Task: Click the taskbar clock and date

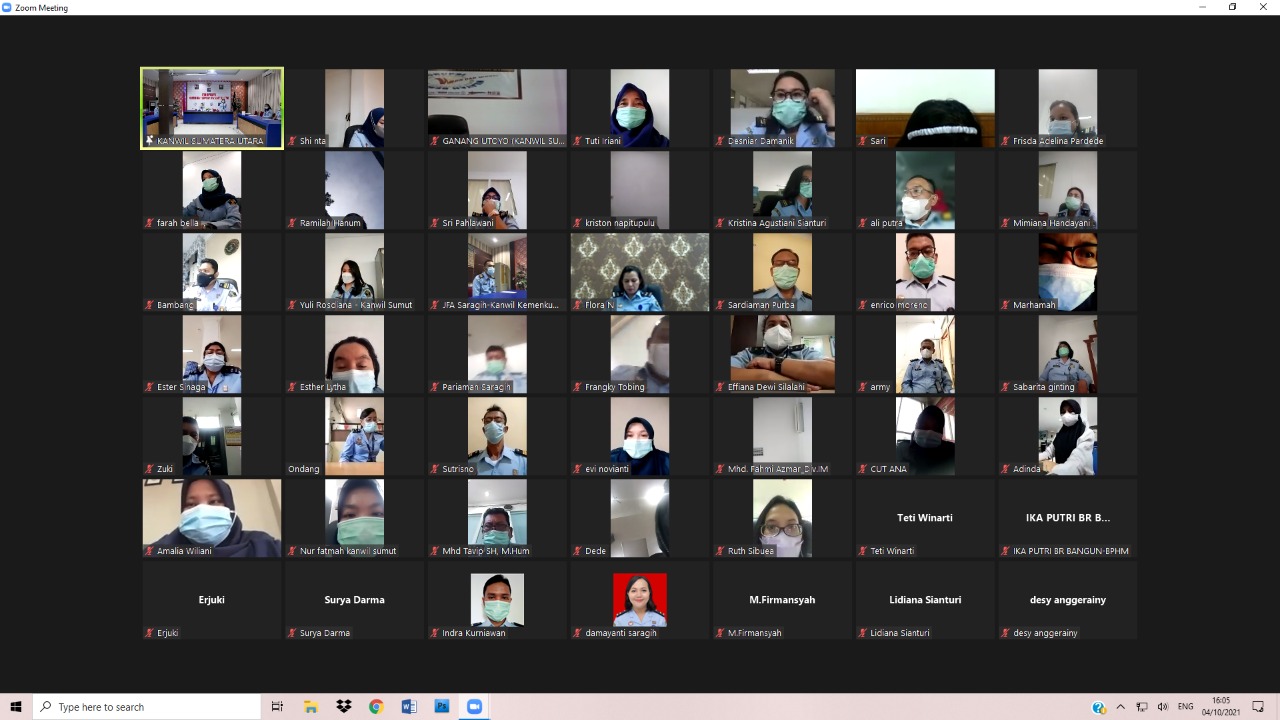Action: [x=1221, y=707]
